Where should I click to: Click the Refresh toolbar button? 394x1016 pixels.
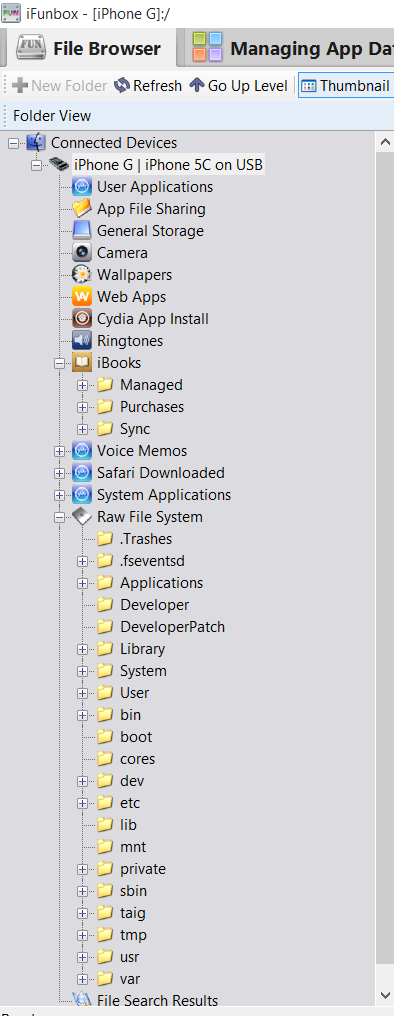click(x=147, y=86)
